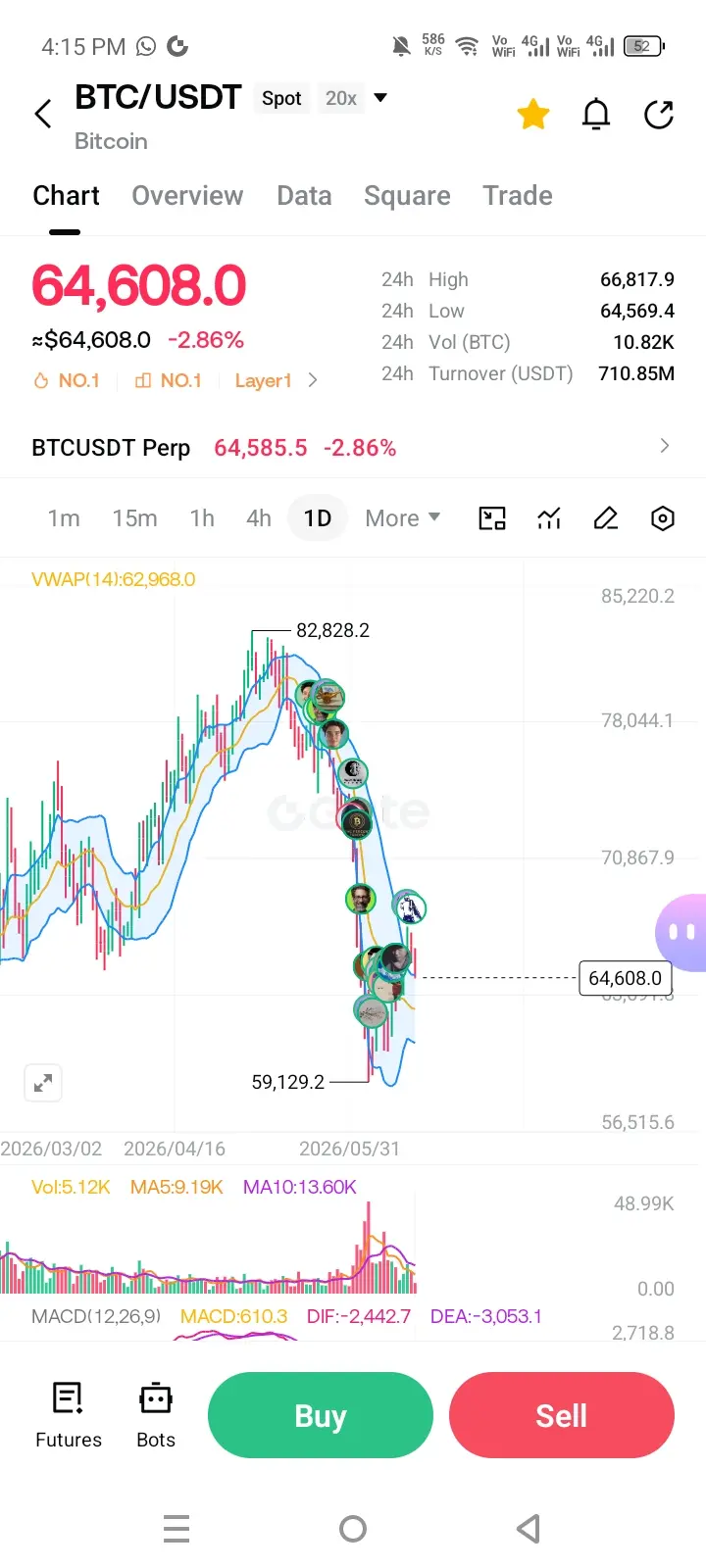The width and height of the screenshot is (706, 1568).
Task: Expand the trading pair dropdown arrow
Action: click(x=381, y=98)
